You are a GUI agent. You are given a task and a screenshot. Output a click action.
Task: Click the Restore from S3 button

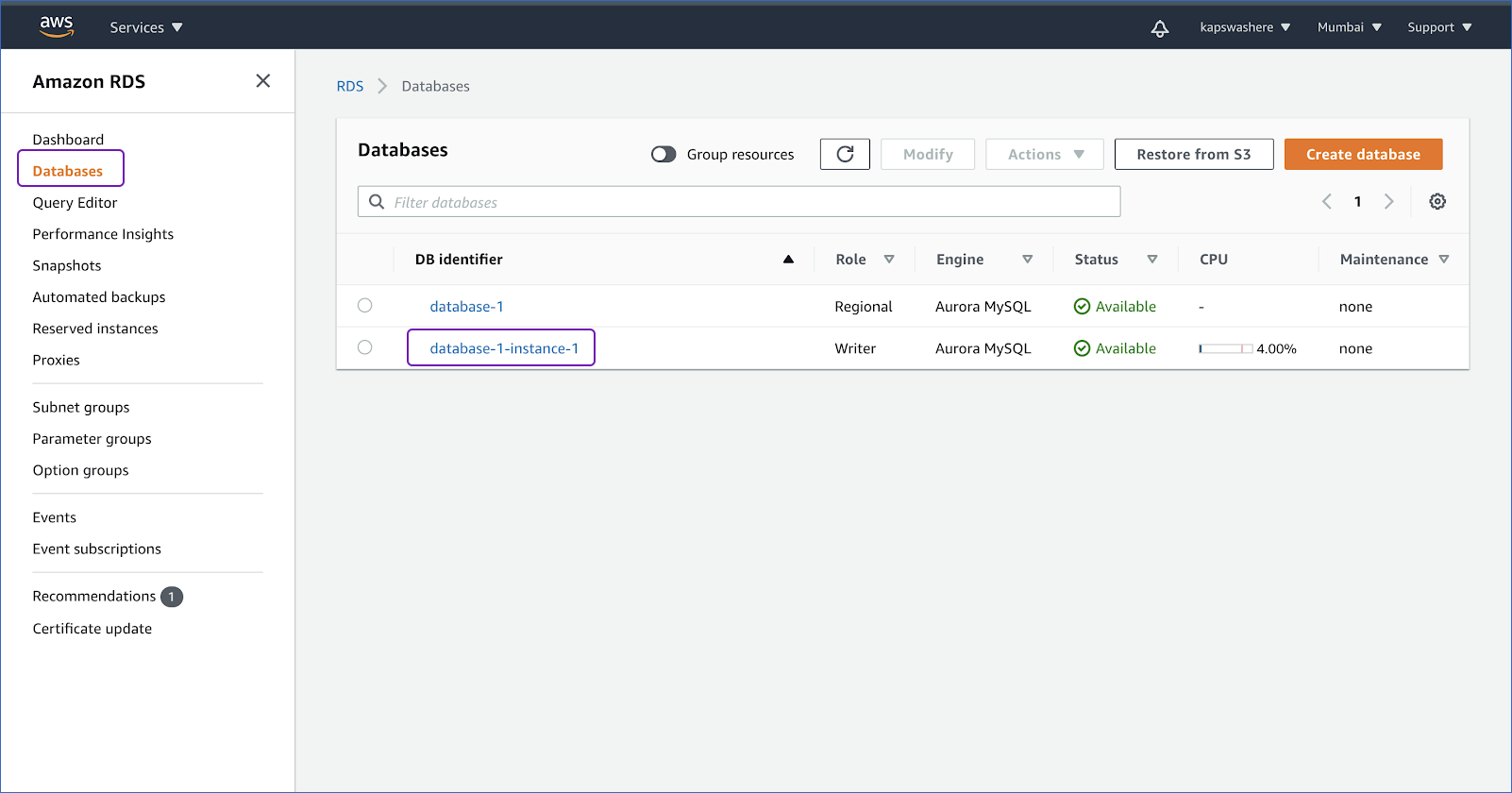tap(1194, 154)
